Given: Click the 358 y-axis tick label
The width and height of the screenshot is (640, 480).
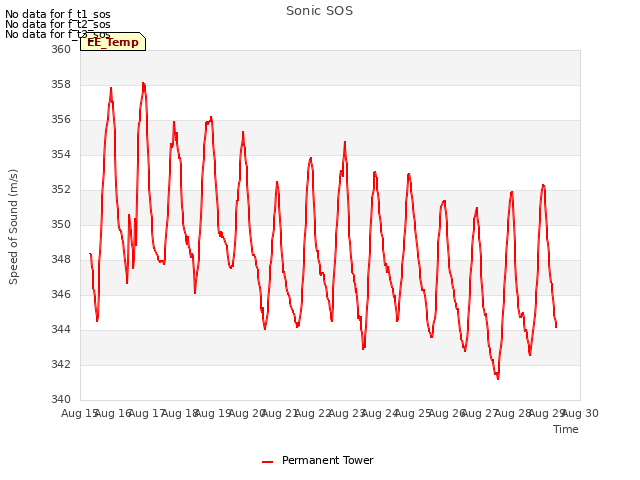Looking at the screenshot, I should (x=61, y=84).
